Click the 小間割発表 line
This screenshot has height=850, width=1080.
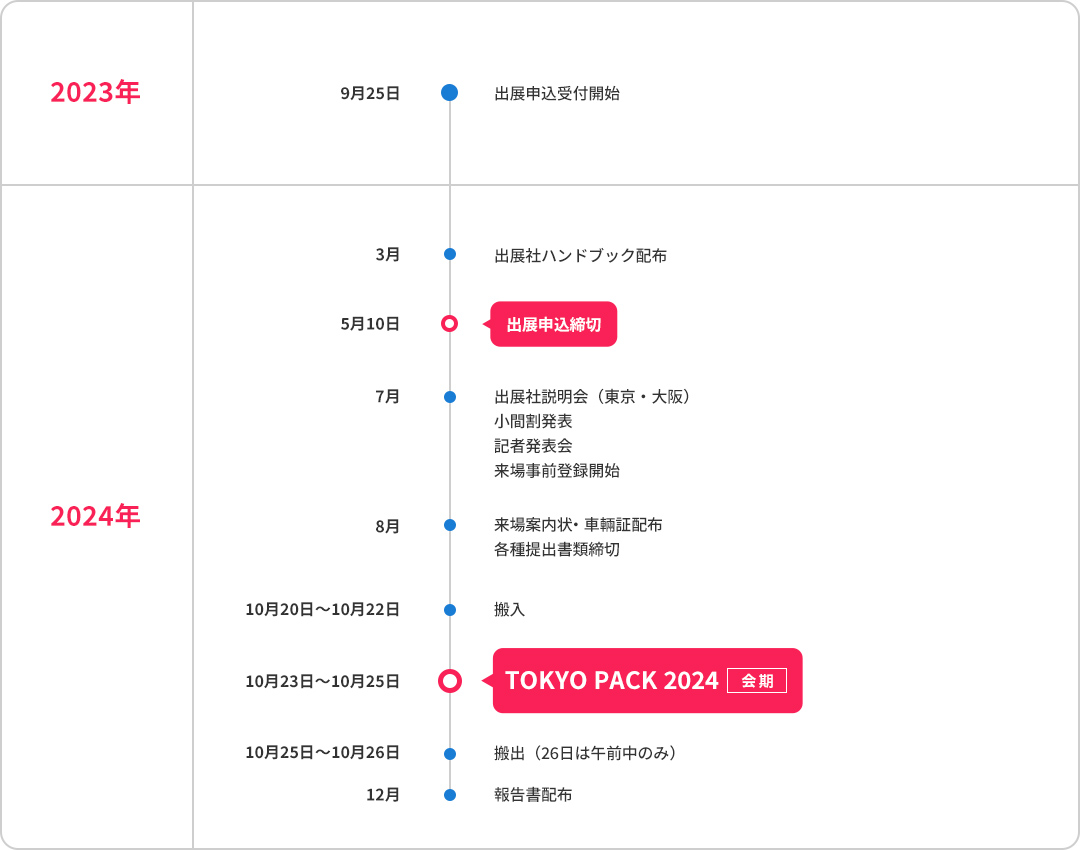[533, 421]
